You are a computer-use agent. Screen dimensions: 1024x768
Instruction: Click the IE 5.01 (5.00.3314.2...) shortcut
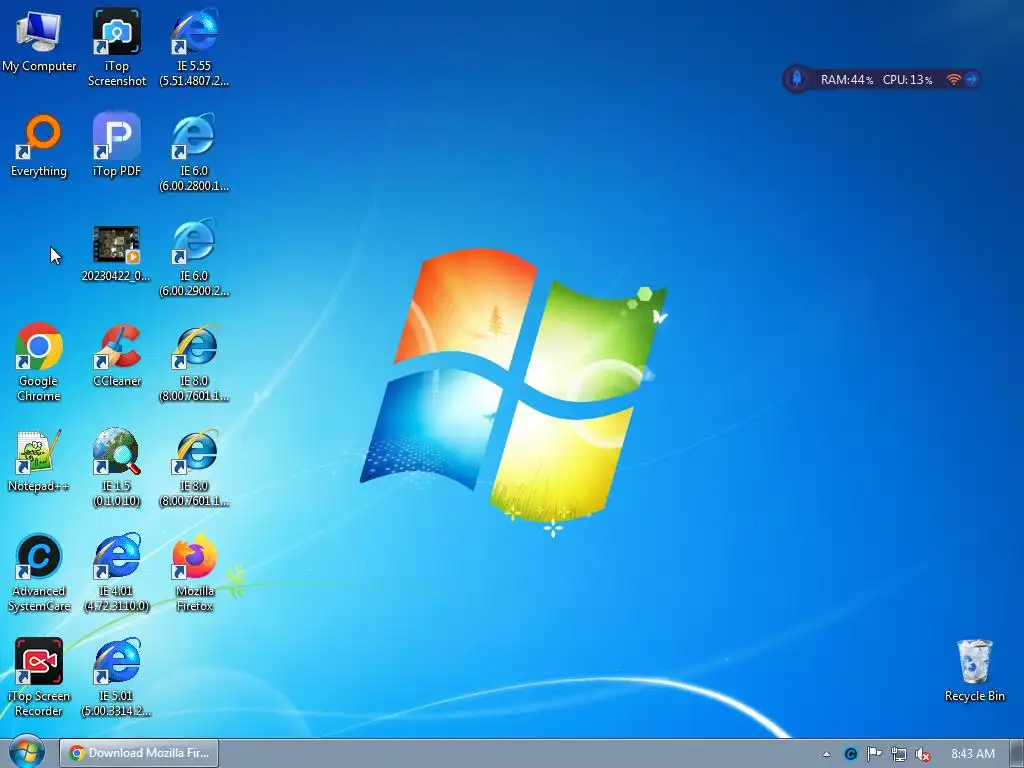coord(116,678)
